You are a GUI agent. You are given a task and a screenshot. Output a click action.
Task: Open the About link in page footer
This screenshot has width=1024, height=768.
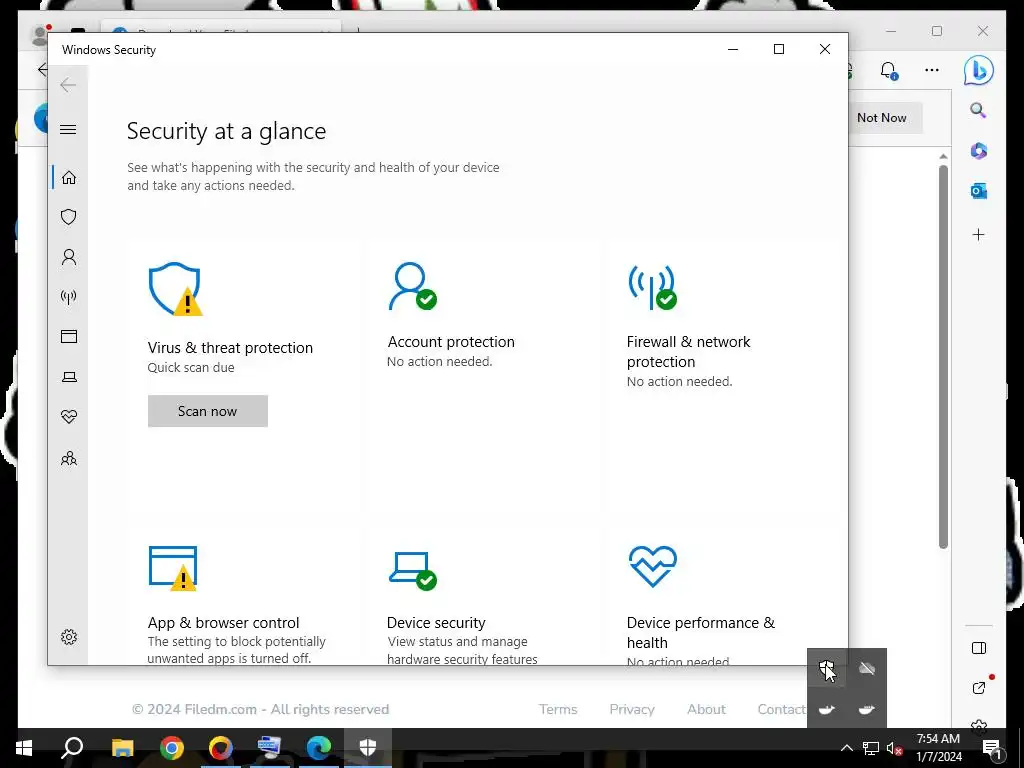click(706, 709)
